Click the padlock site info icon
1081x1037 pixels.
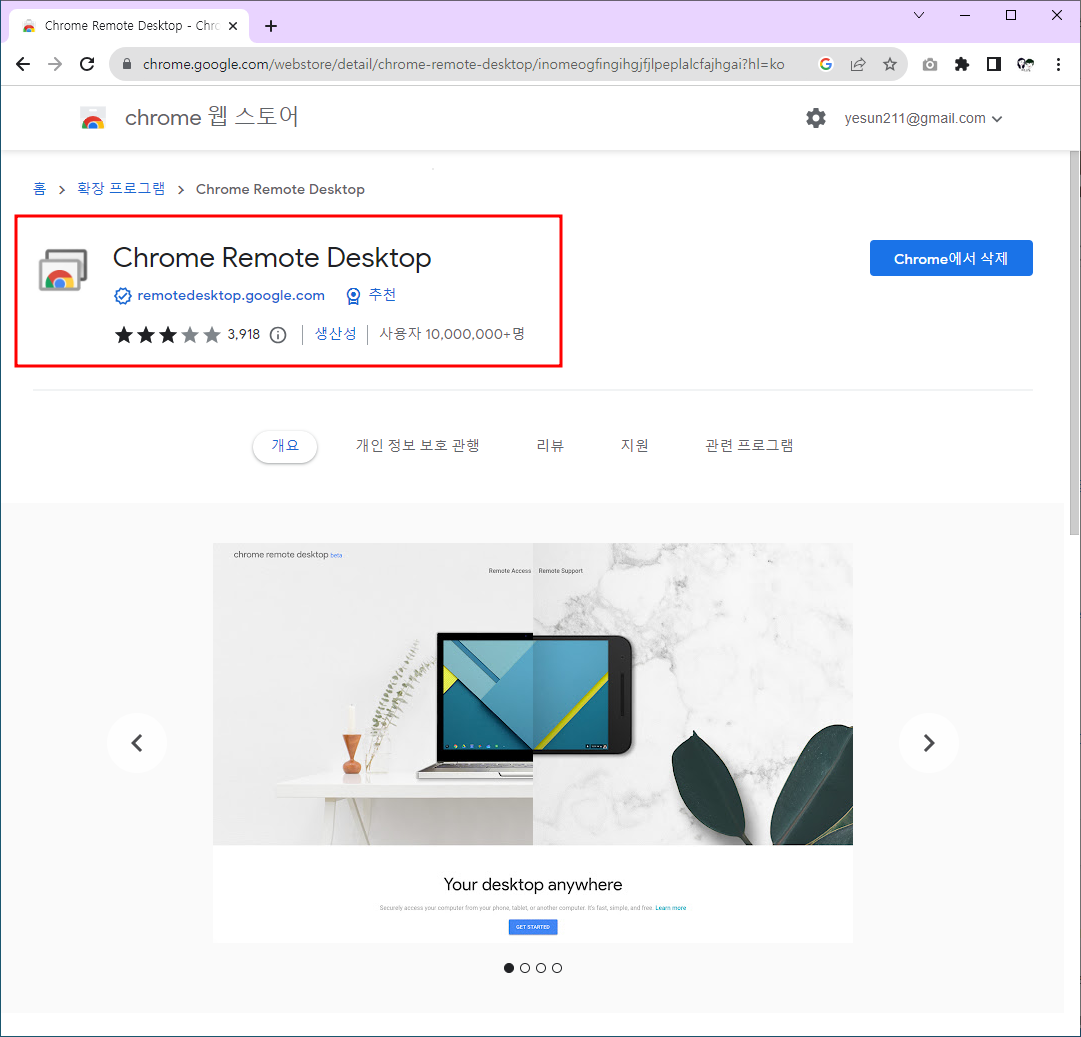pyautogui.click(x=127, y=64)
